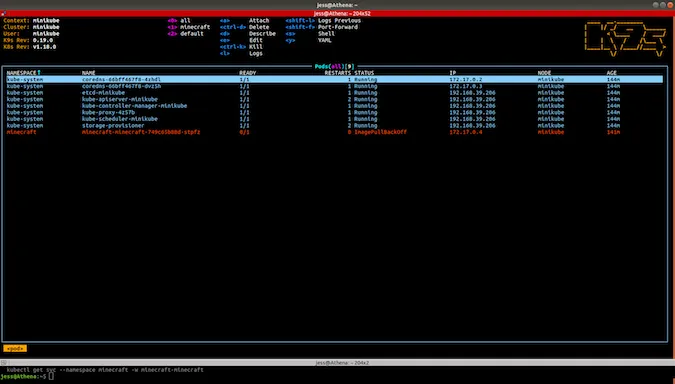Select the kube-controller-manager-minikube pod row
Image resolution: width=675 pixels, height=384 pixels.
334,106
